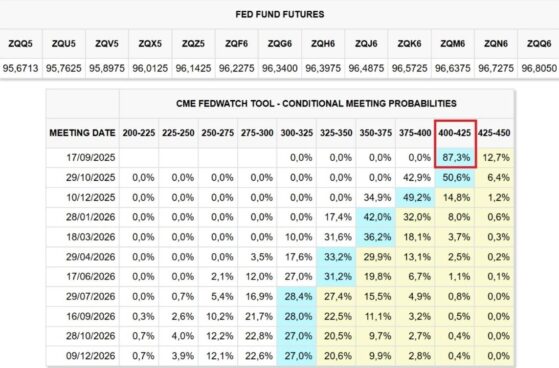Screen dimensions: 559x368
Task: Select the 42,0% cell for 28/01/2026
Action: (377, 217)
